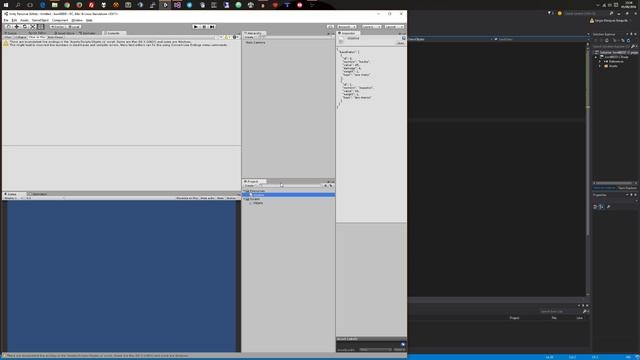Select the Rotate tool in Unity toolbar

pos(24,27)
